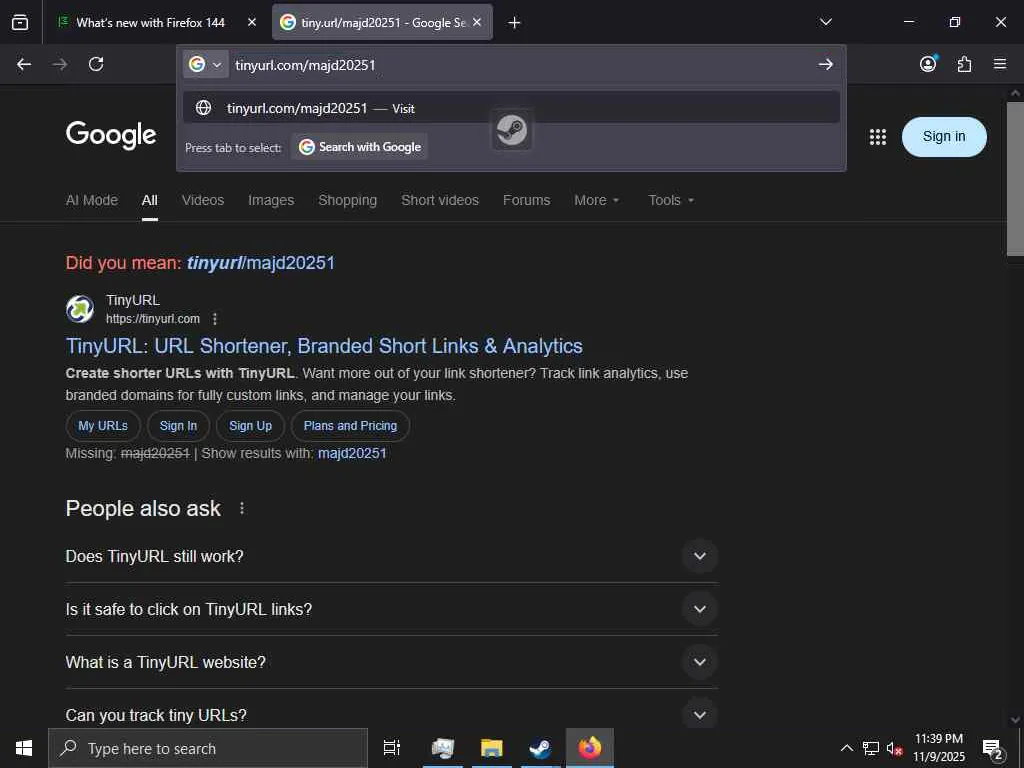
Task: Click the Go arrow in address bar
Action: pos(825,64)
